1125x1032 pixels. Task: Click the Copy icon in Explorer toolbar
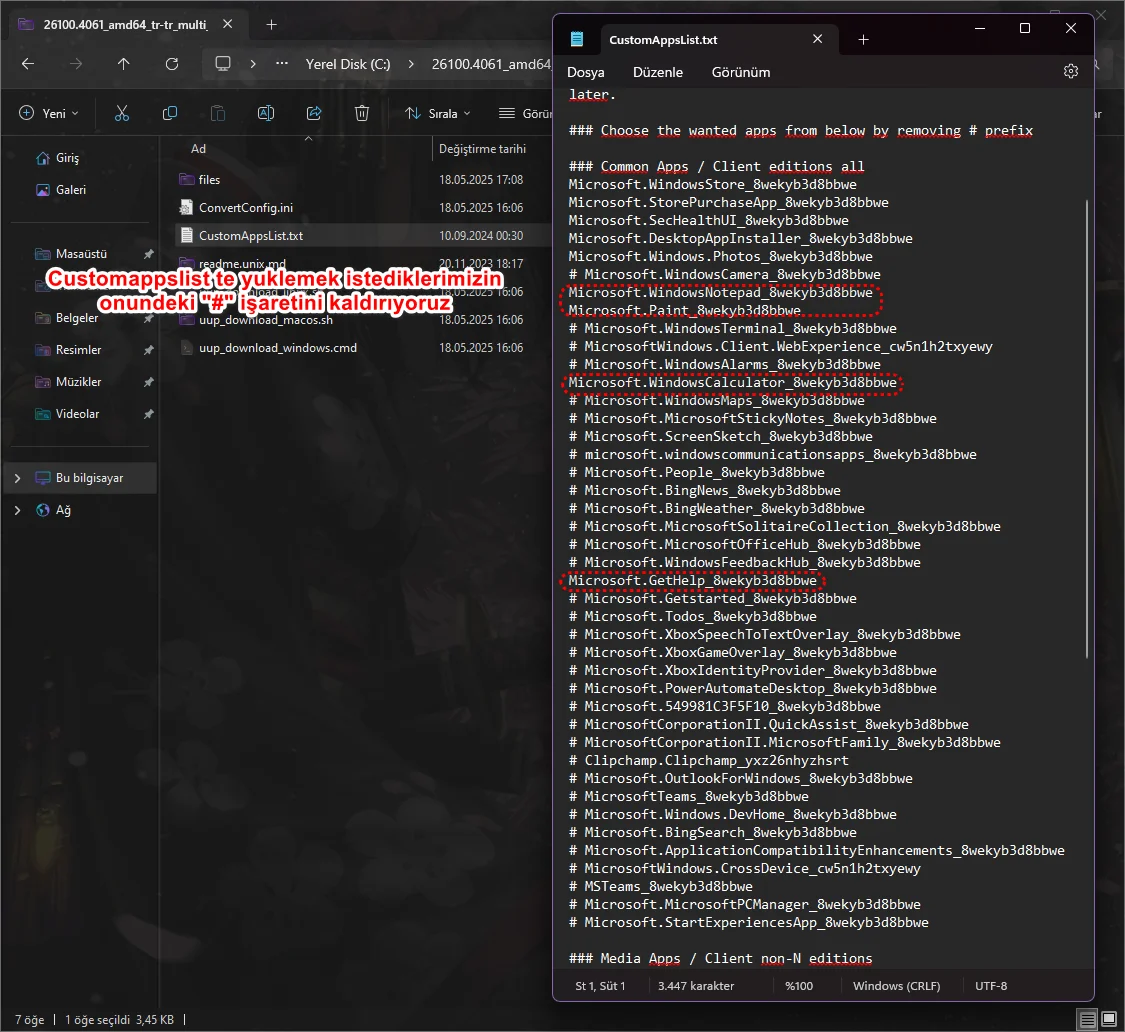click(x=170, y=113)
